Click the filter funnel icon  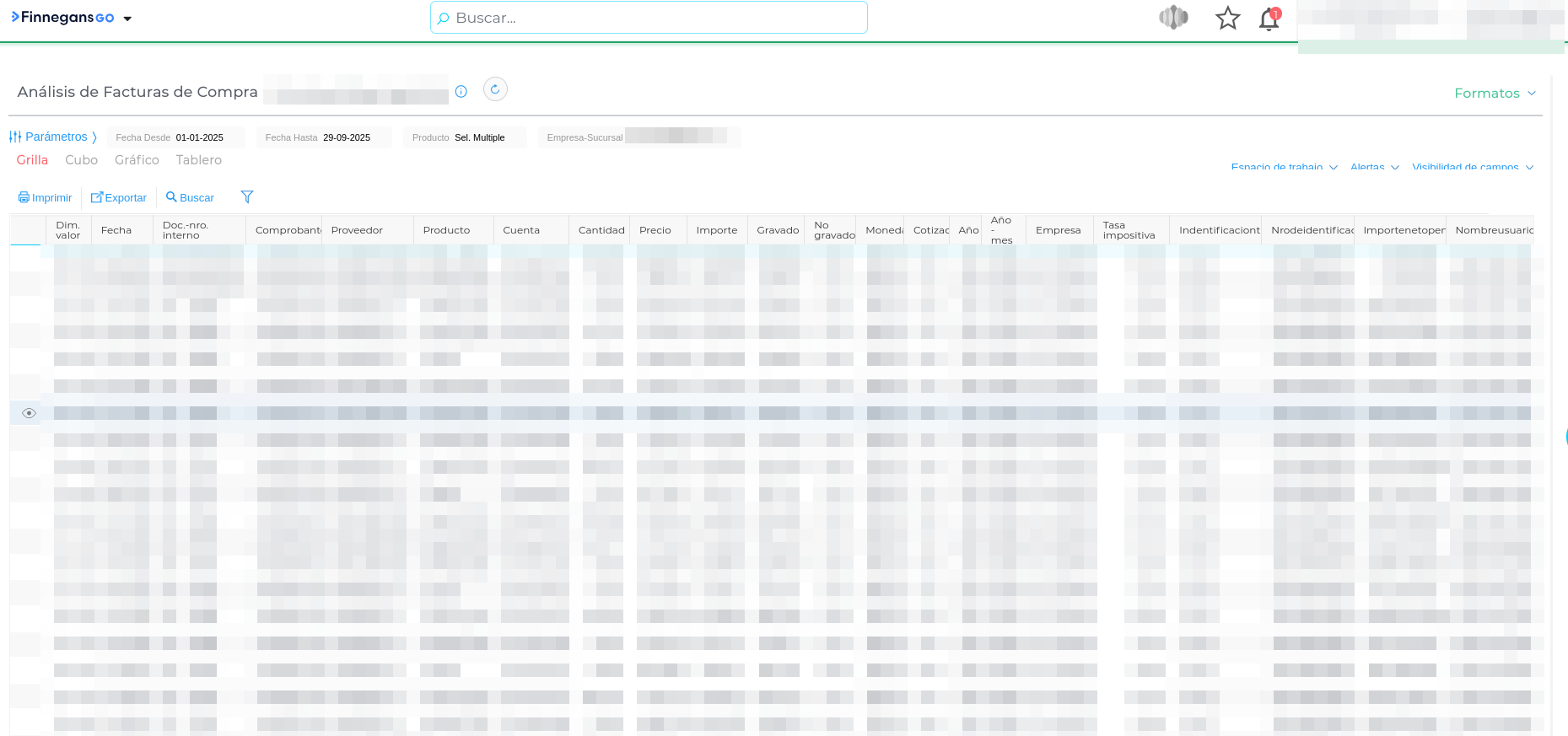coord(247,197)
